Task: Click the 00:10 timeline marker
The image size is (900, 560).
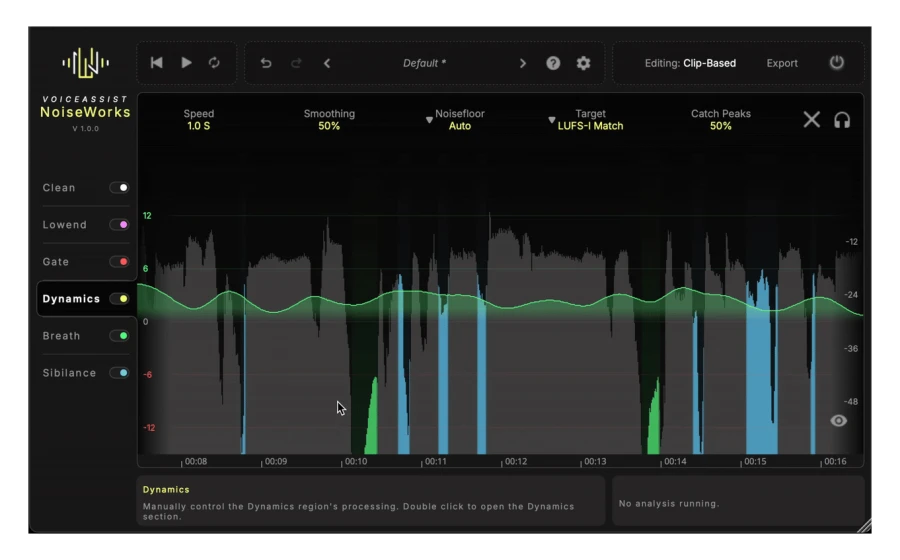Action: coord(356,461)
